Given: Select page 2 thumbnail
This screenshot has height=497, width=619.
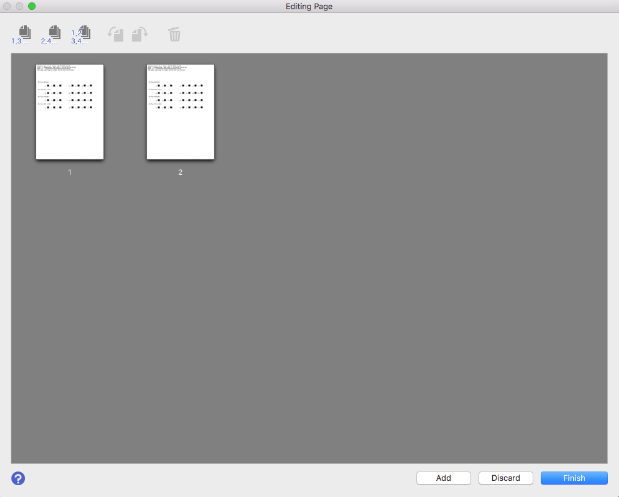Looking at the screenshot, I should click(x=180, y=112).
